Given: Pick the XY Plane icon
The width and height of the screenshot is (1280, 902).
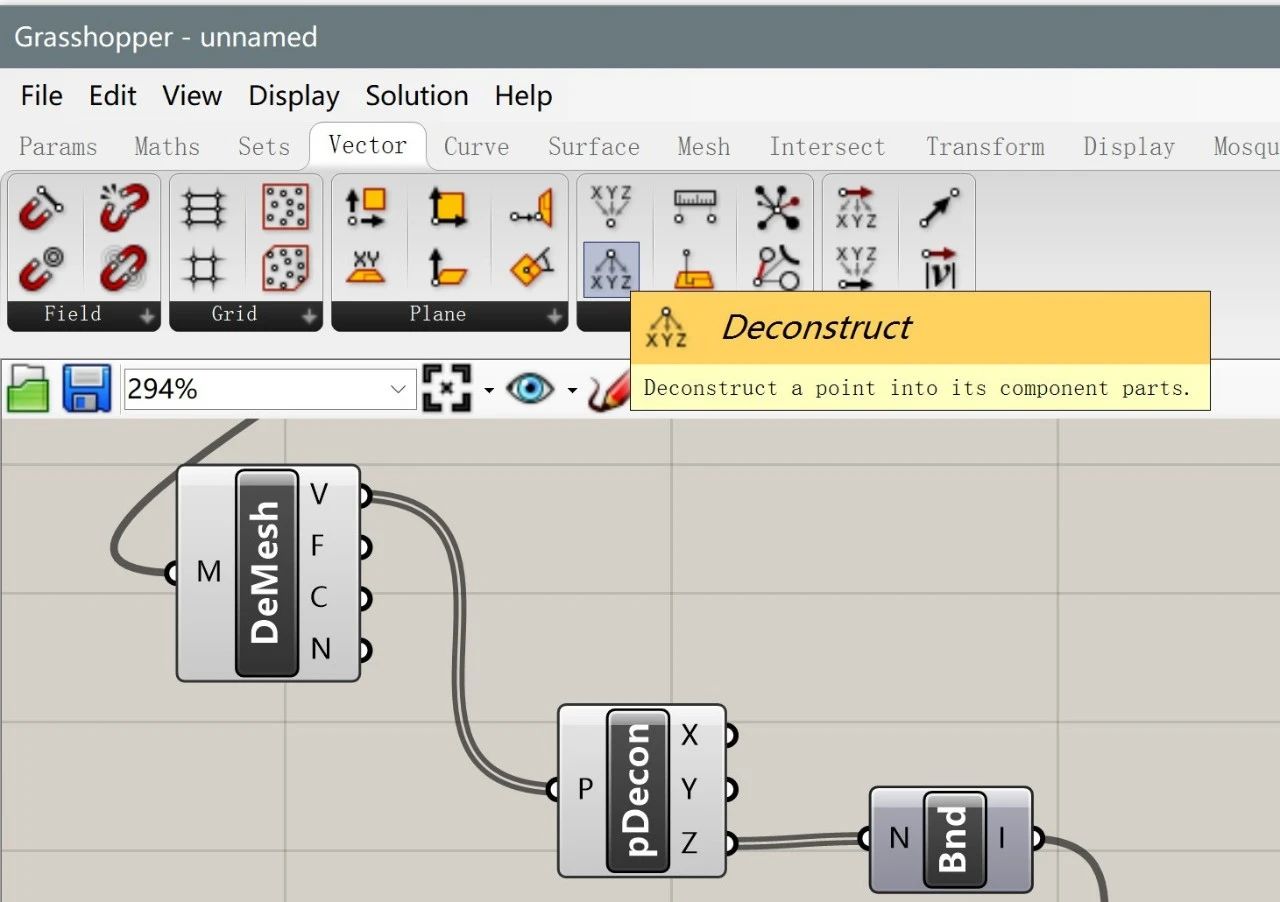Looking at the screenshot, I should (x=367, y=268).
